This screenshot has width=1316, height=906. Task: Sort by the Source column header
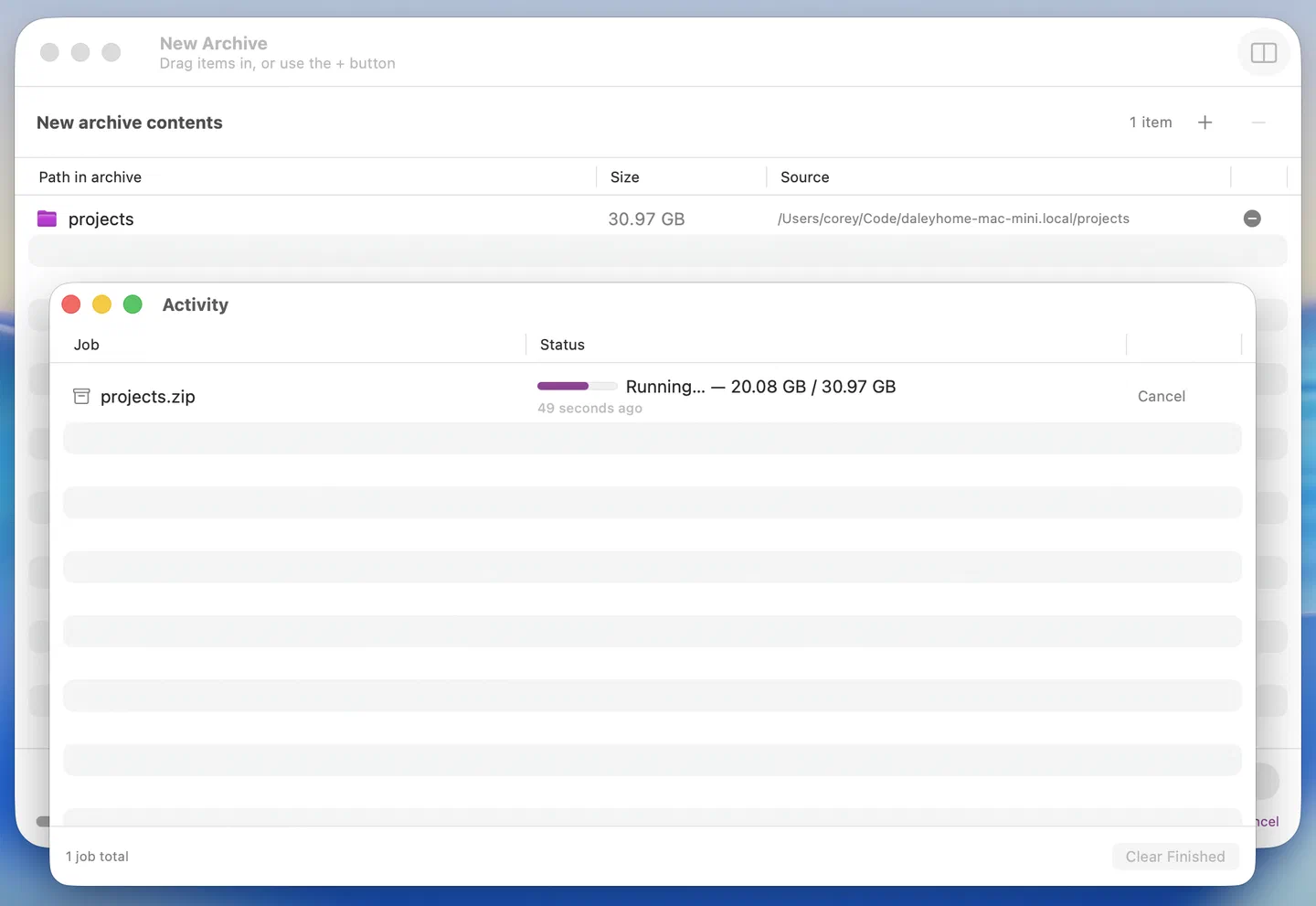(x=804, y=177)
